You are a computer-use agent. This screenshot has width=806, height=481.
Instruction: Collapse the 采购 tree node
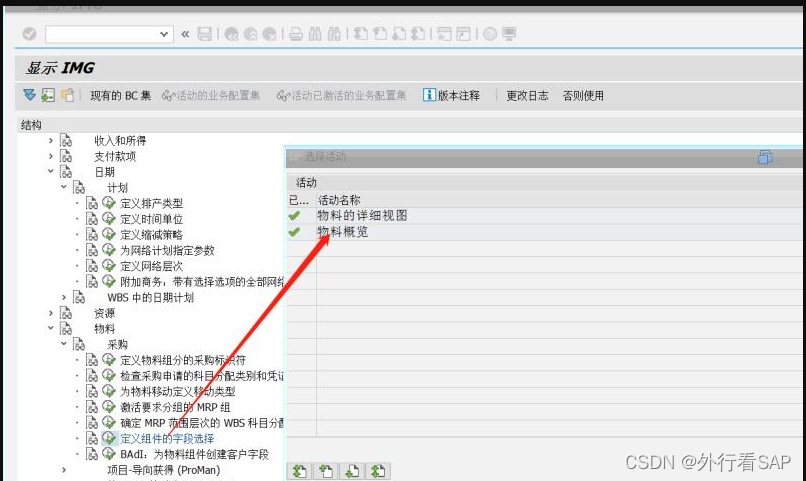[64, 344]
